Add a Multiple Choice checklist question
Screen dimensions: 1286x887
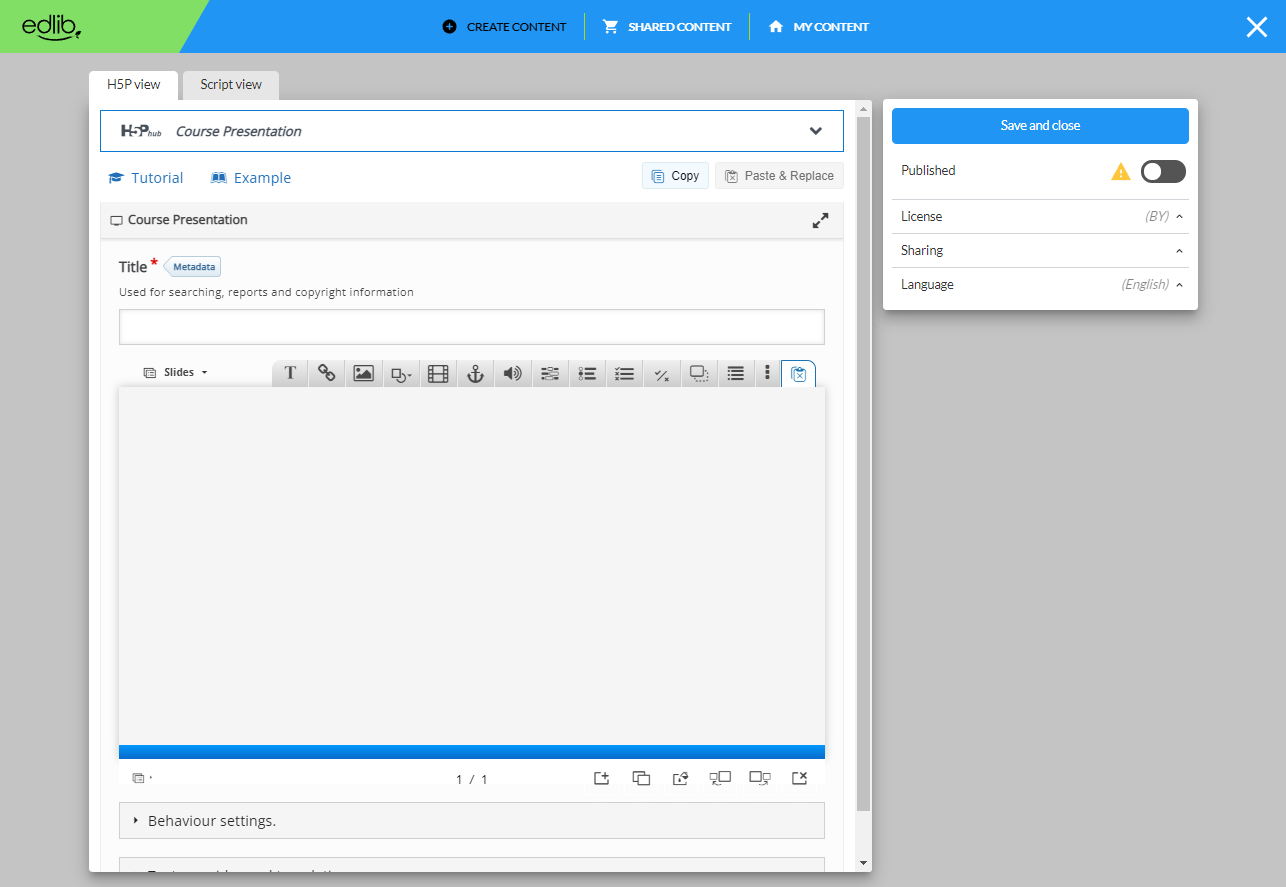click(x=624, y=373)
